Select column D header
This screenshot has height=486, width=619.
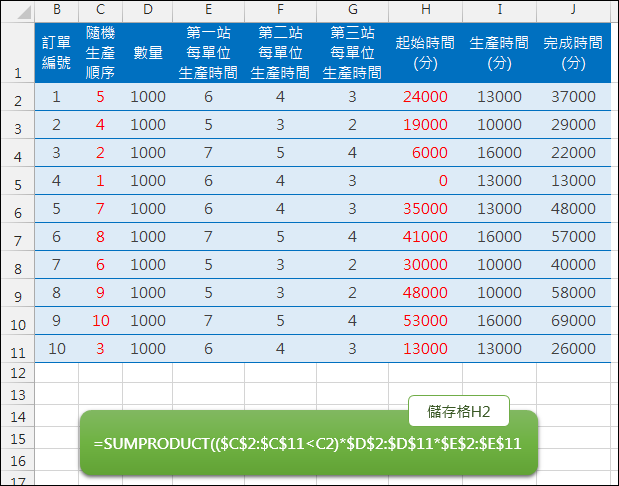(x=148, y=10)
